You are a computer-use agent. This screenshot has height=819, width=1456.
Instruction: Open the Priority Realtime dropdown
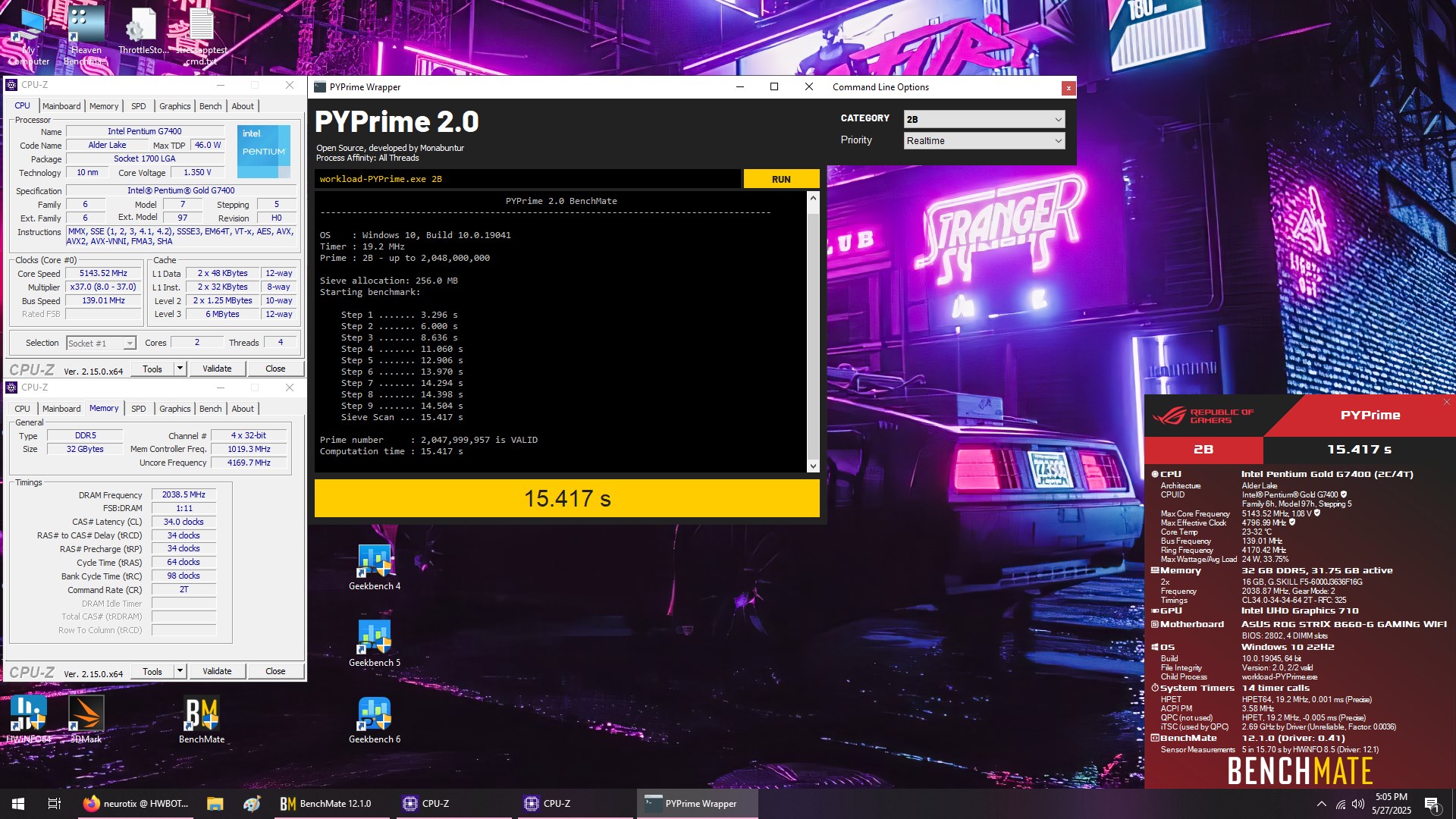[x=984, y=140]
